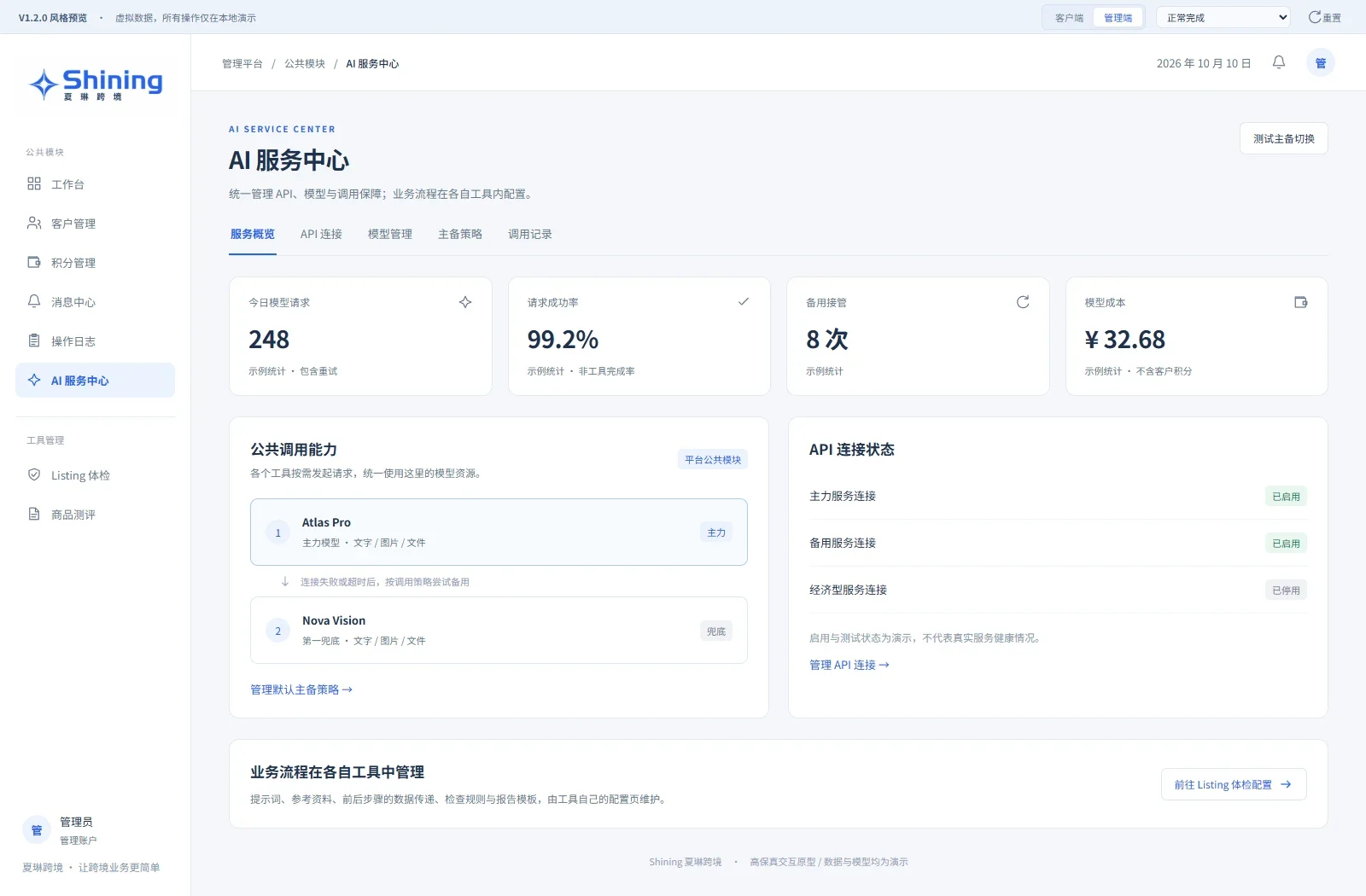Open the 主备策略 tab

(x=460, y=234)
